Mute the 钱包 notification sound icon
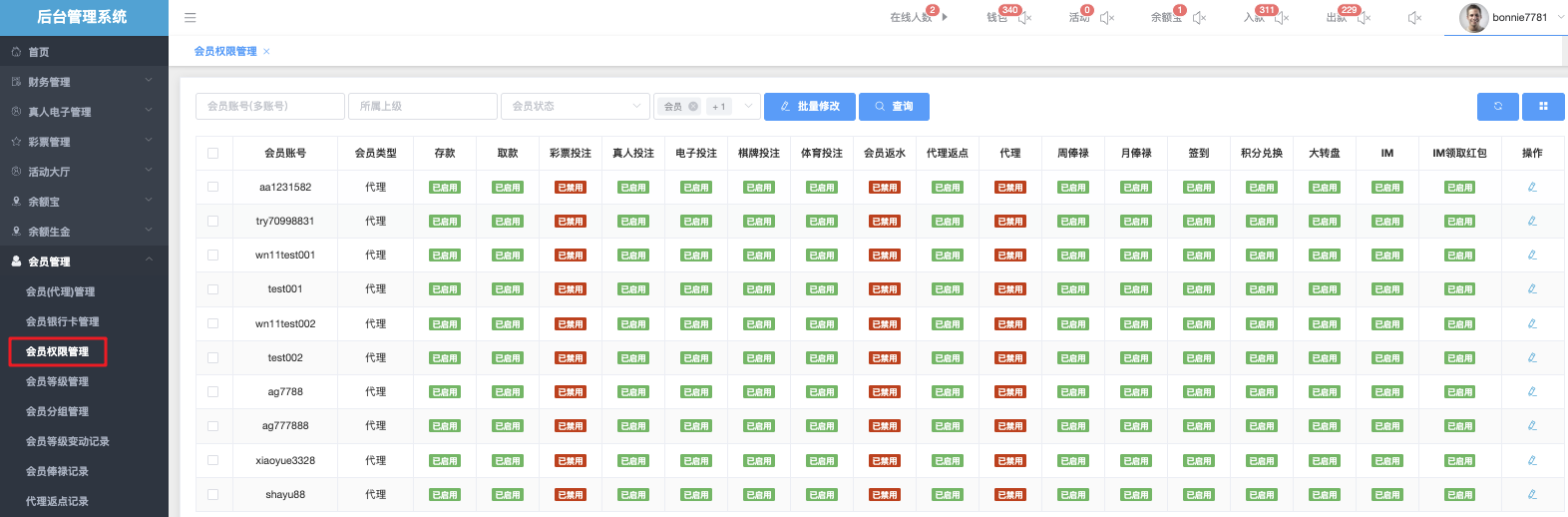Image resolution: width=1568 pixels, height=517 pixels. coord(1024,17)
